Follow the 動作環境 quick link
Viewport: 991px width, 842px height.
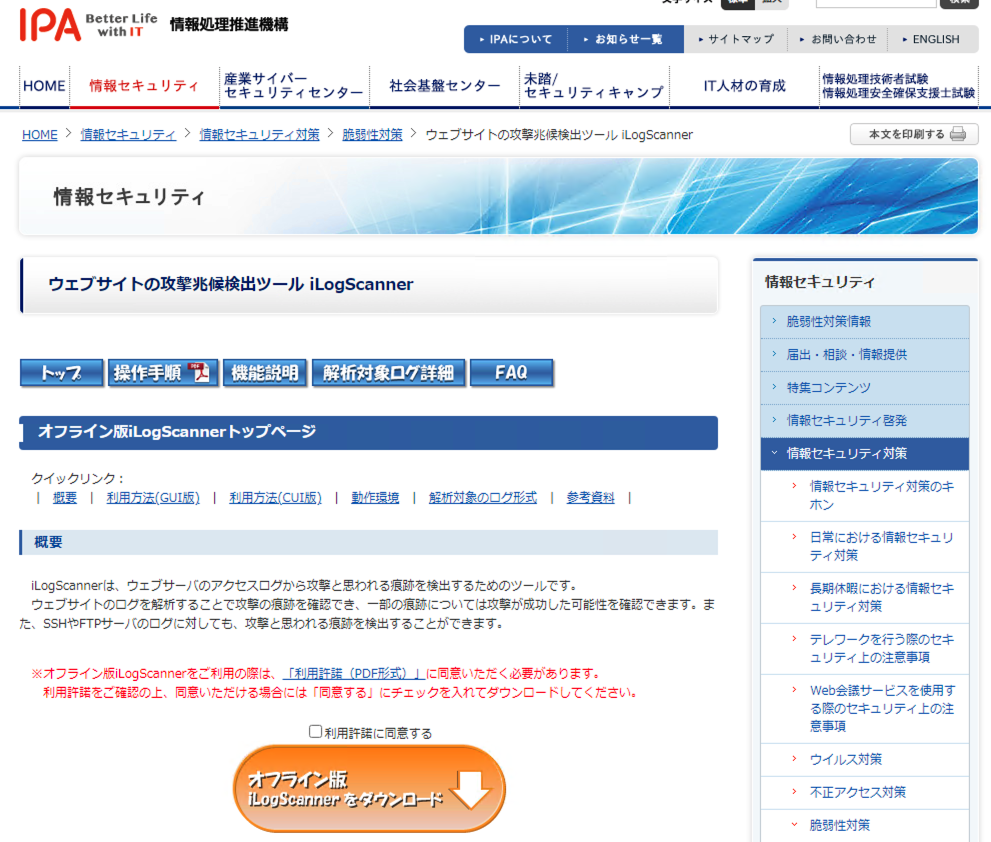[x=375, y=497]
